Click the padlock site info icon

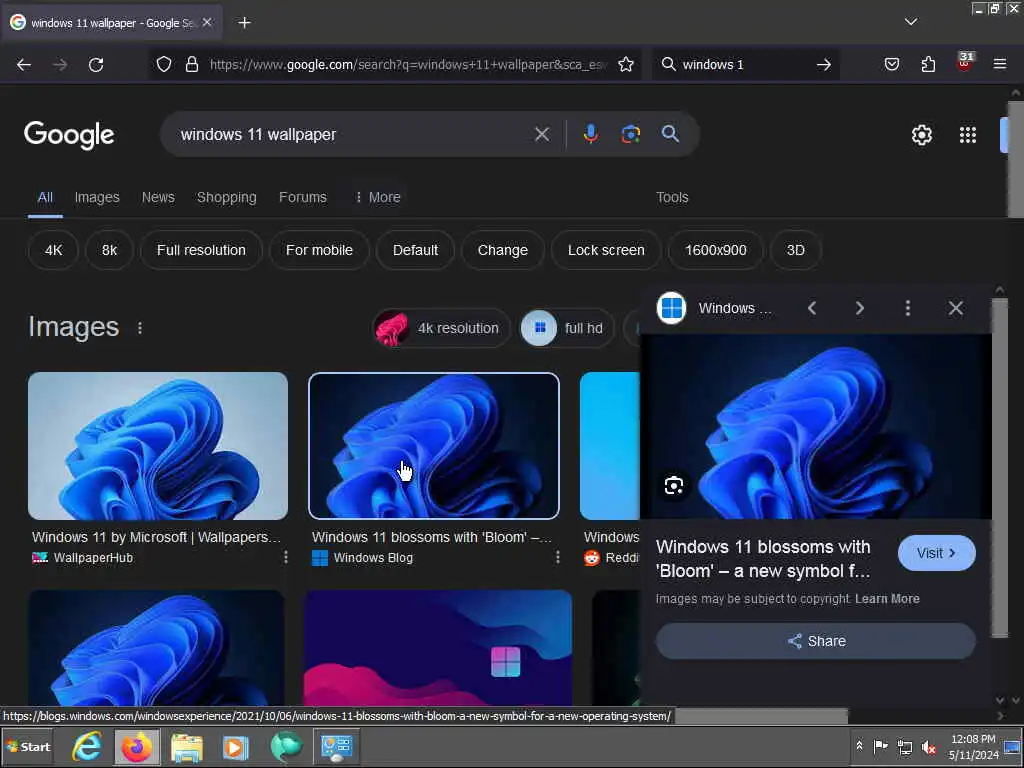[x=191, y=64]
